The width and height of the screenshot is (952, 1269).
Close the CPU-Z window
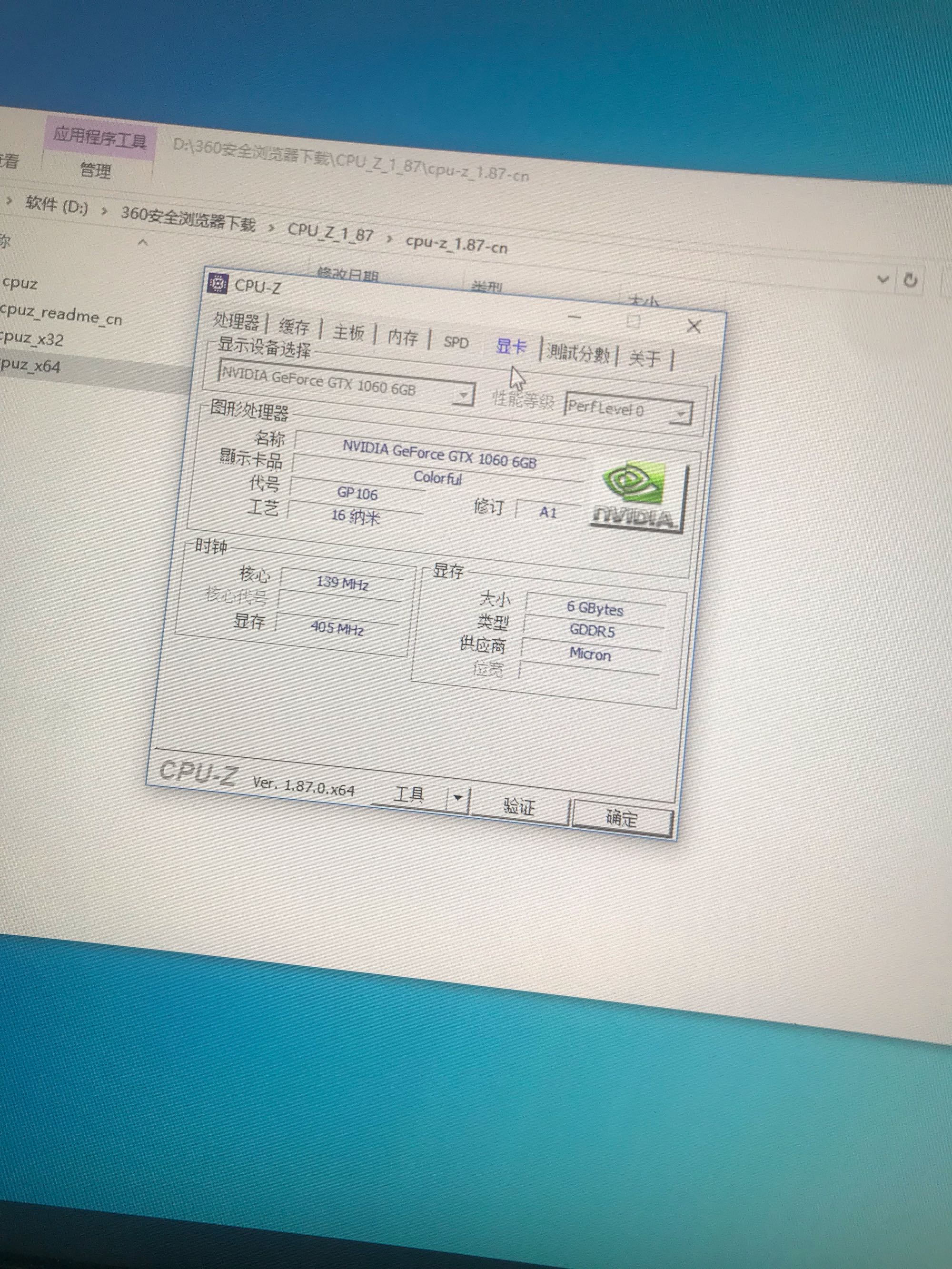click(694, 327)
